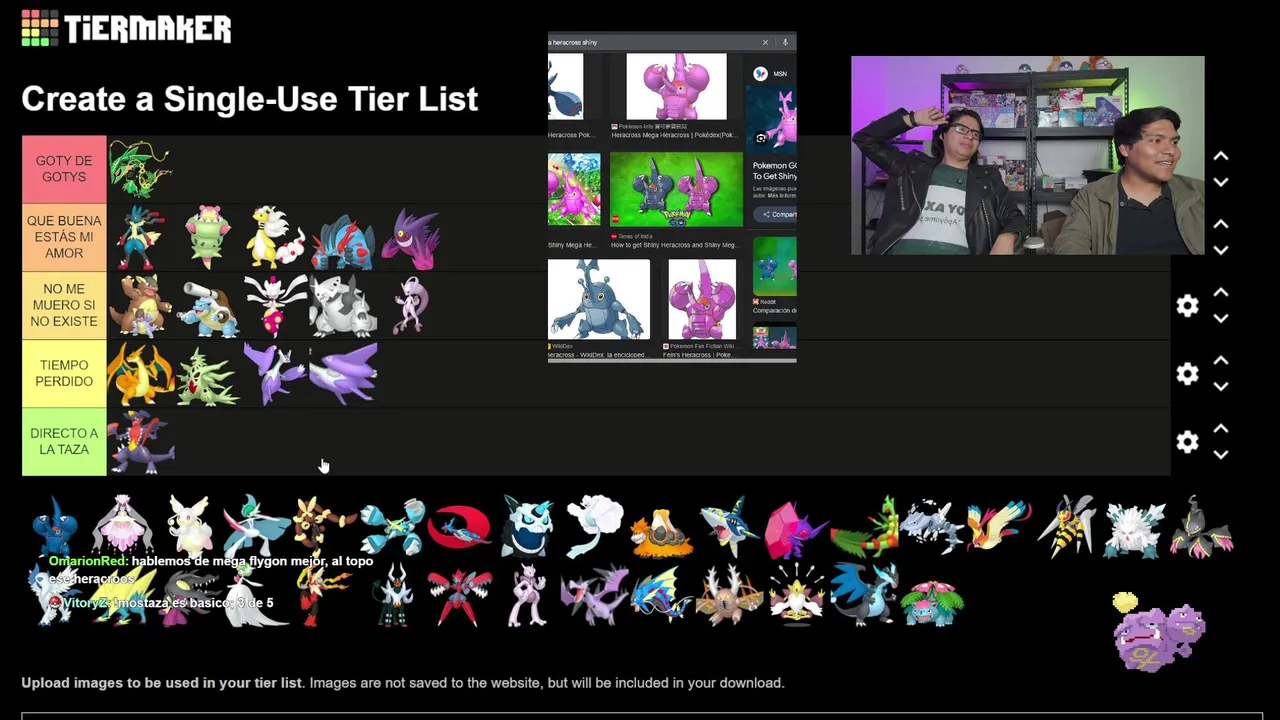Move QUE BUENA ESTÁS MI AMOR row down

pyautogui.click(x=1221, y=250)
